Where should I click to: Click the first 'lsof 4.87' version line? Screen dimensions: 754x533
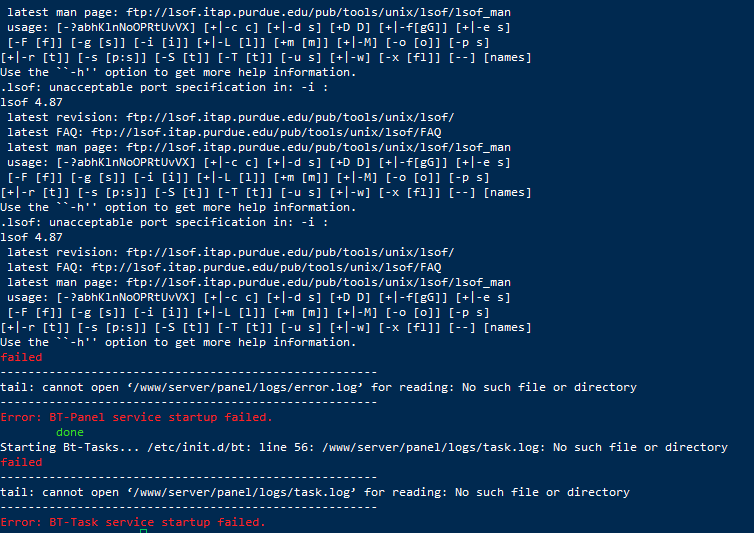click(31, 102)
